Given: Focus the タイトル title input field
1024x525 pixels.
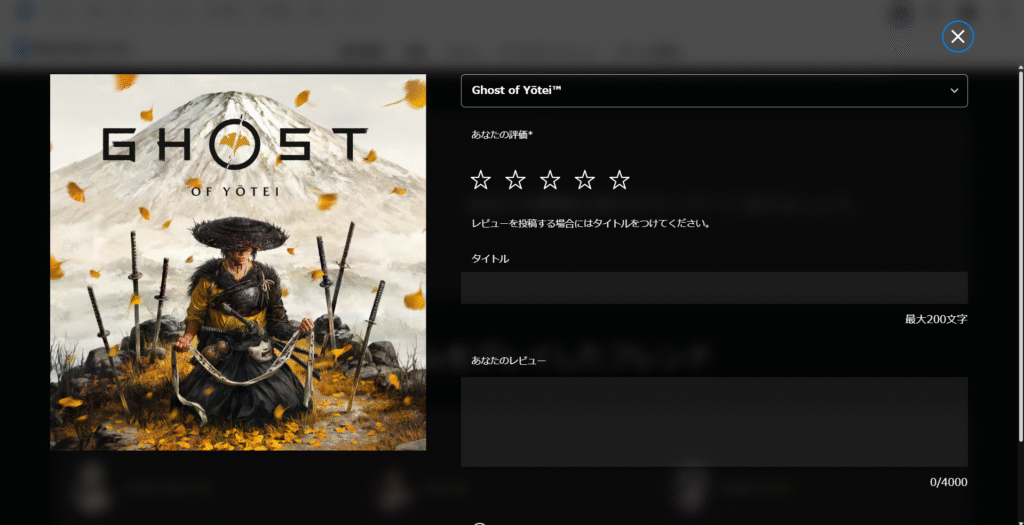Looking at the screenshot, I should [714, 288].
